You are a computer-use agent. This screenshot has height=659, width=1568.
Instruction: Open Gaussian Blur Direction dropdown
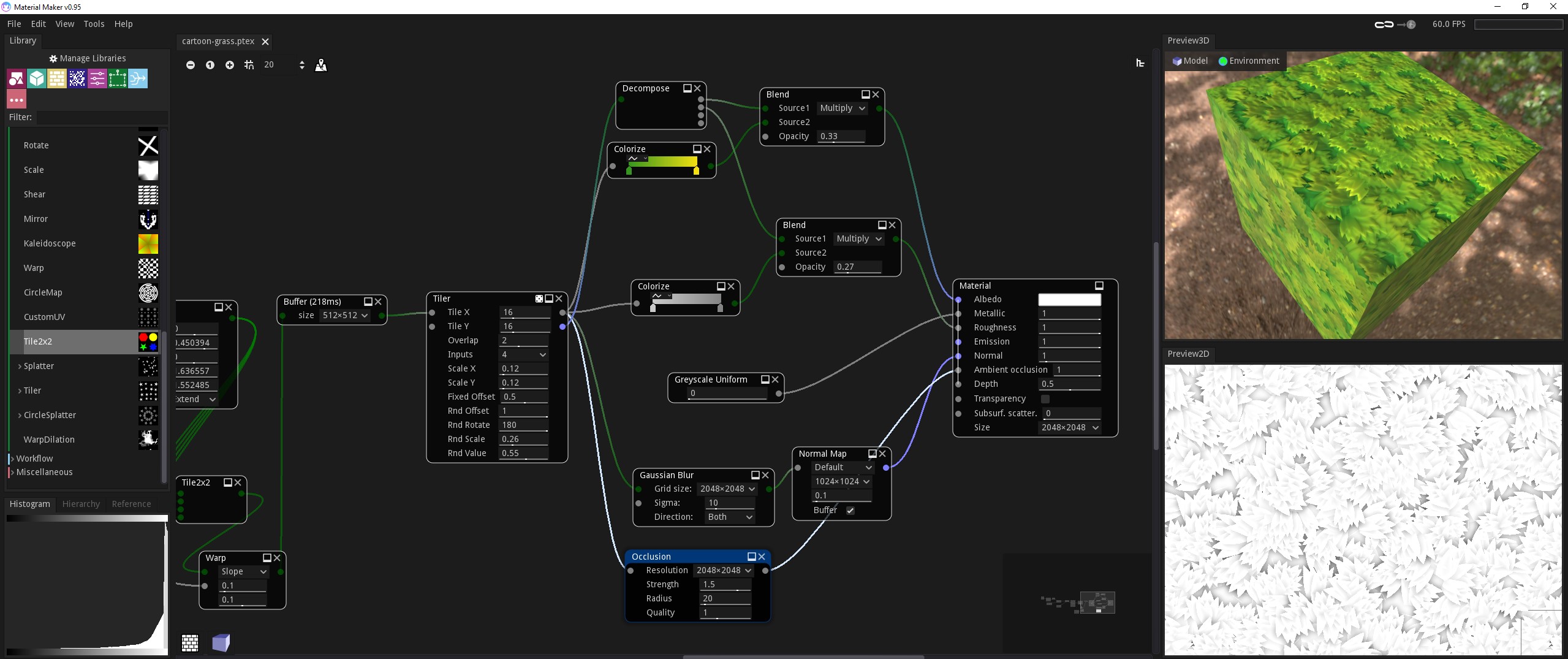click(729, 517)
